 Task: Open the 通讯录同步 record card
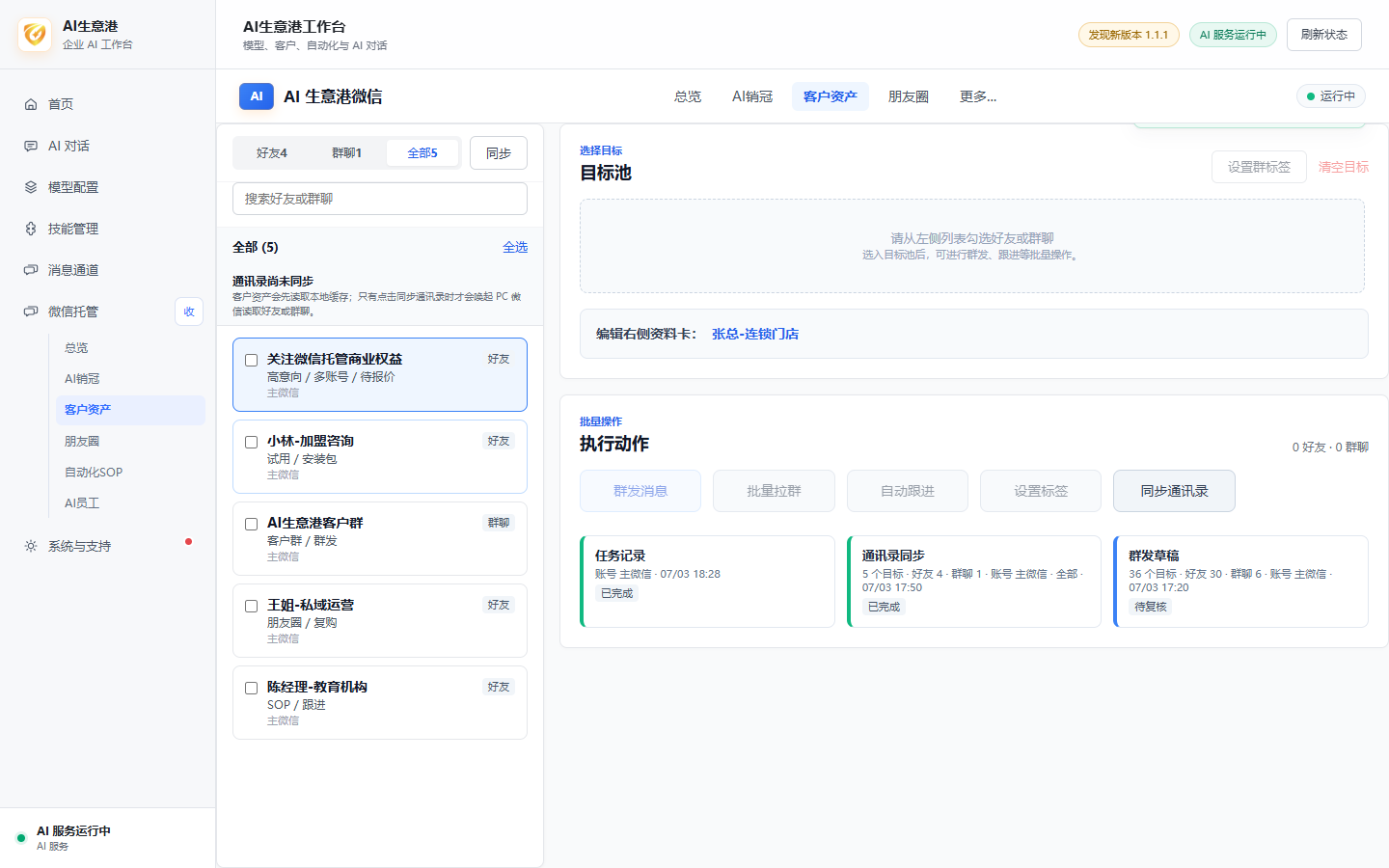pos(974,582)
